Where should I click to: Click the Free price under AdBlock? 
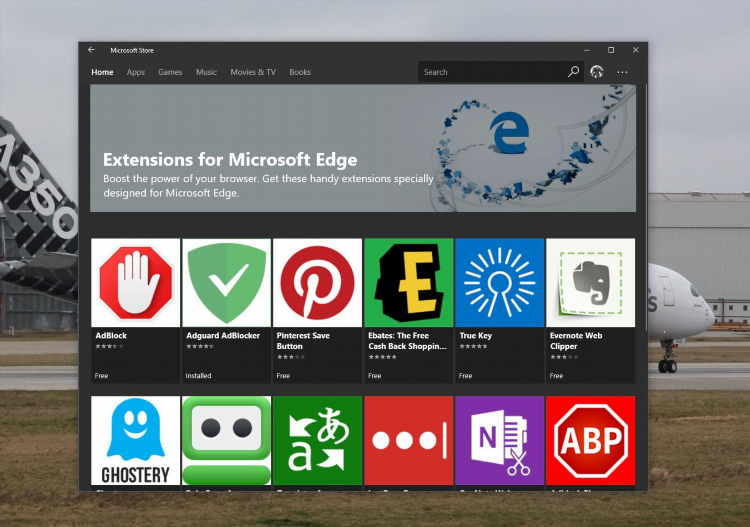click(x=101, y=376)
